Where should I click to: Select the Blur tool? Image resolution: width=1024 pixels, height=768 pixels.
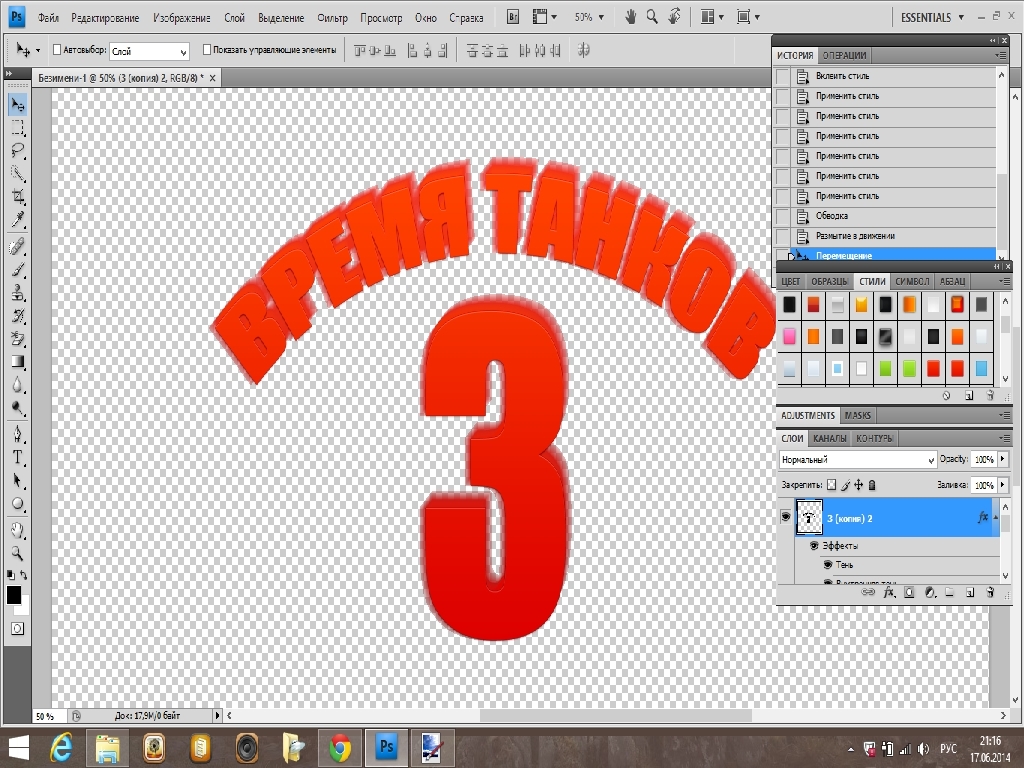point(18,385)
